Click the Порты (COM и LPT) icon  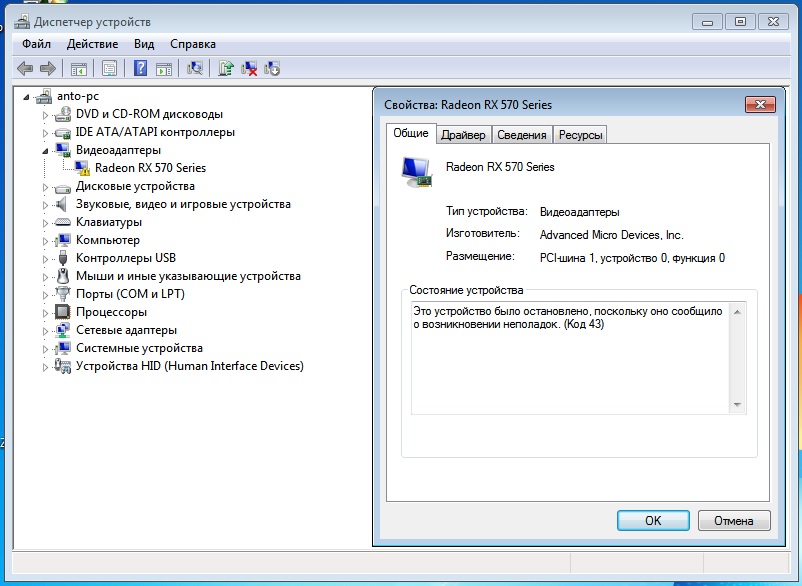click(63, 294)
